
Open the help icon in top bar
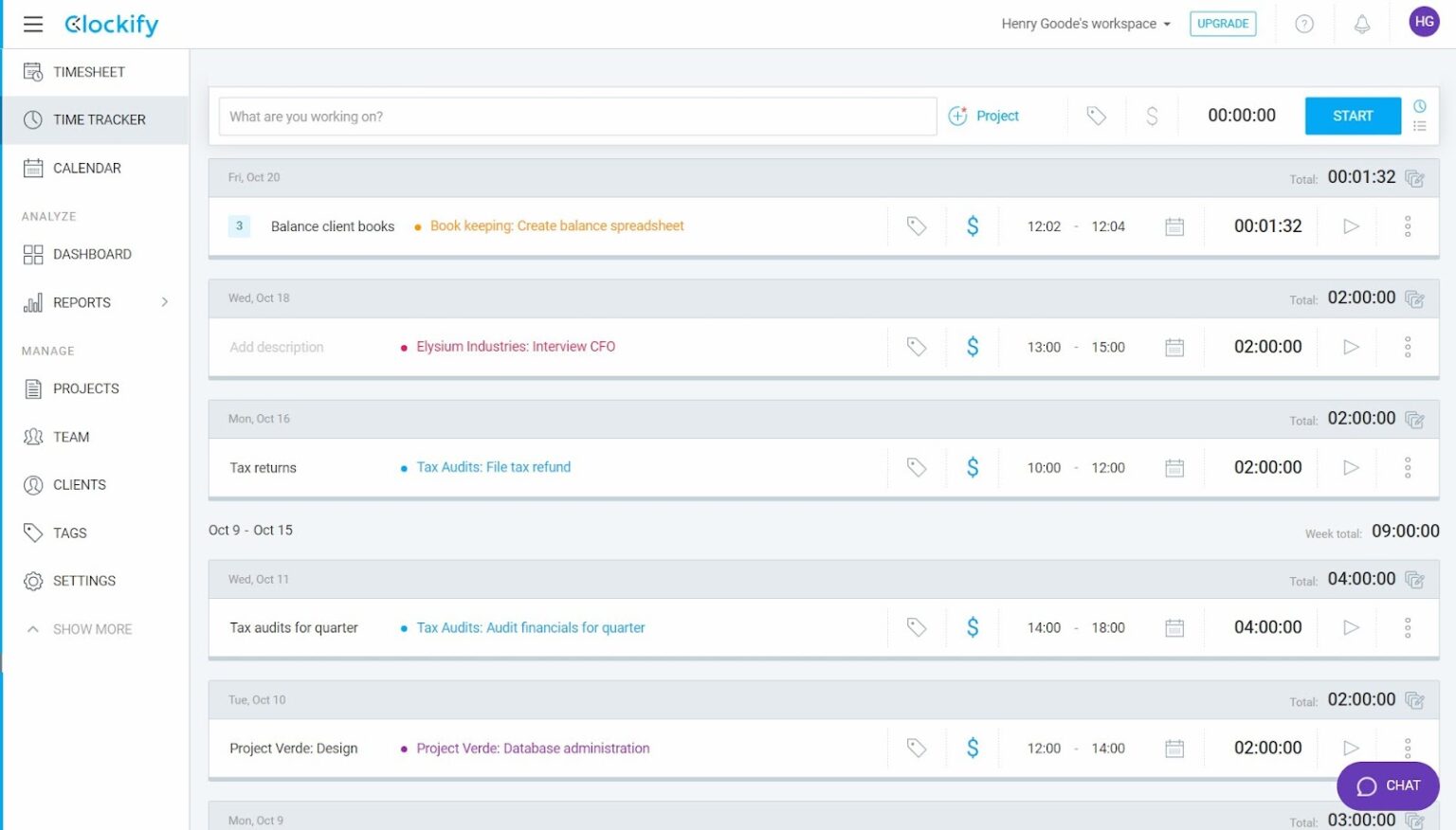[x=1304, y=24]
